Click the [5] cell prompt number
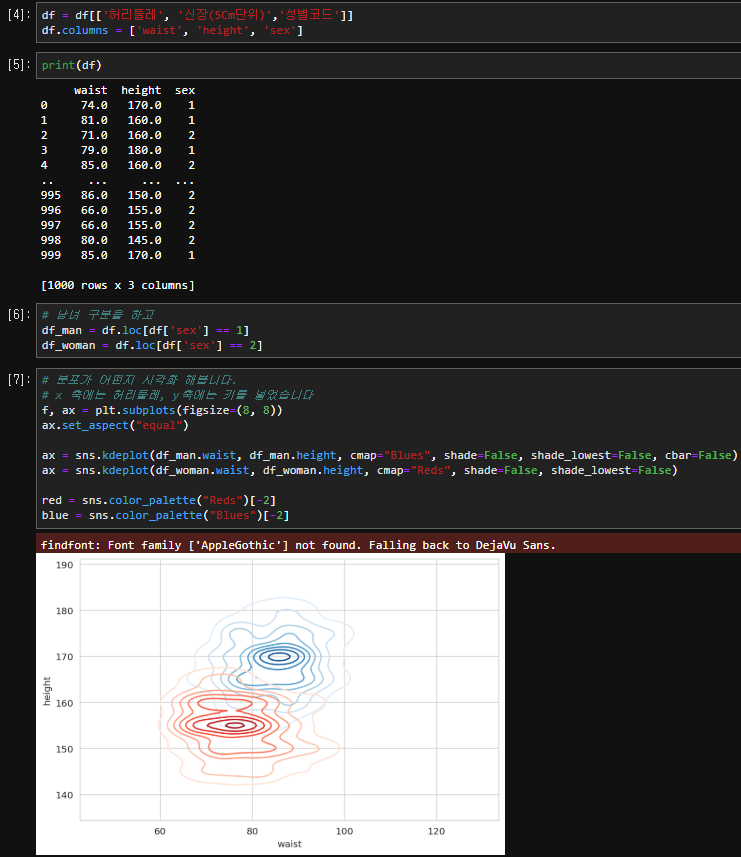Image resolution: width=741 pixels, height=857 pixels. click(x=19, y=65)
